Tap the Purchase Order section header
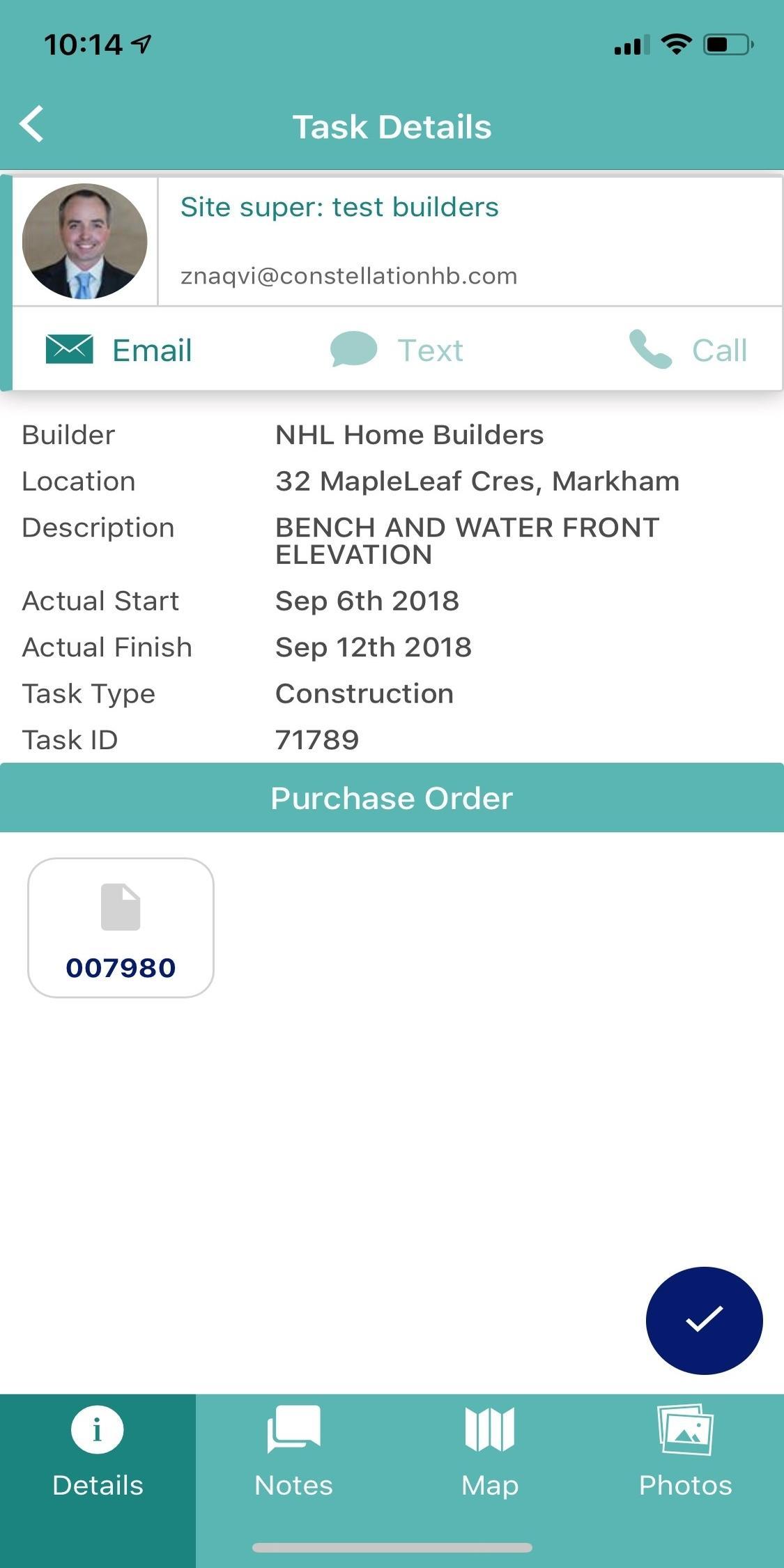The width and height of the screenshot is (784, 1568). 392,798
